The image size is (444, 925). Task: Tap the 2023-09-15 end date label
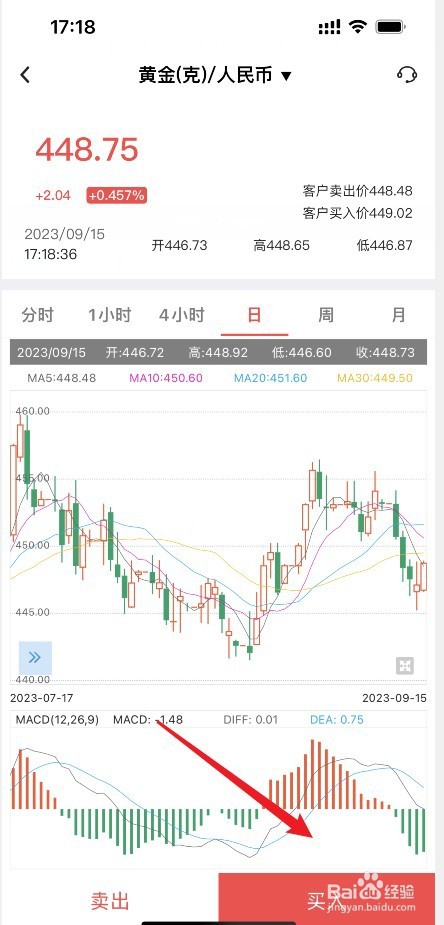[394, 698]
